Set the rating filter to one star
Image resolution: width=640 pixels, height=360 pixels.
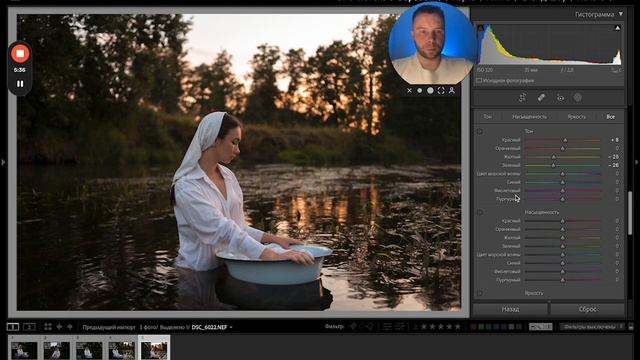click(x=424, y=327)
